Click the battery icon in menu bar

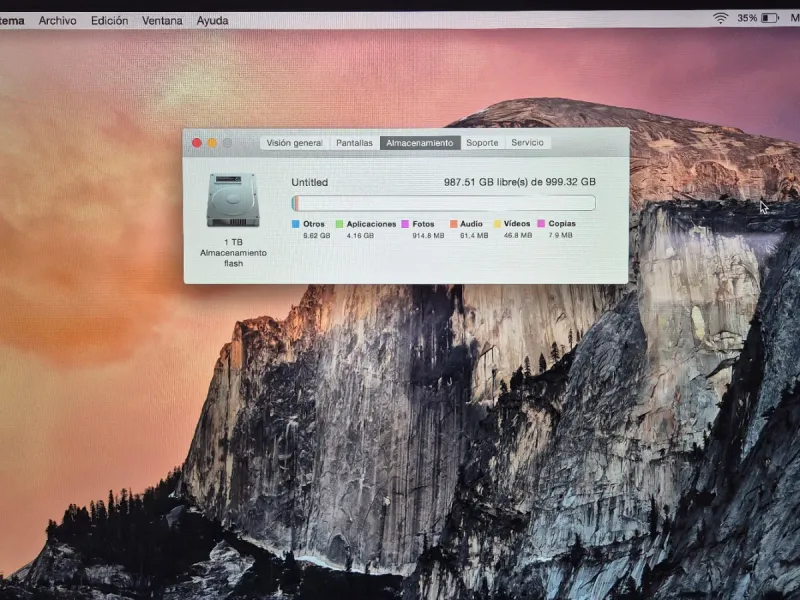pyautogui.click(x=770, y=18)
